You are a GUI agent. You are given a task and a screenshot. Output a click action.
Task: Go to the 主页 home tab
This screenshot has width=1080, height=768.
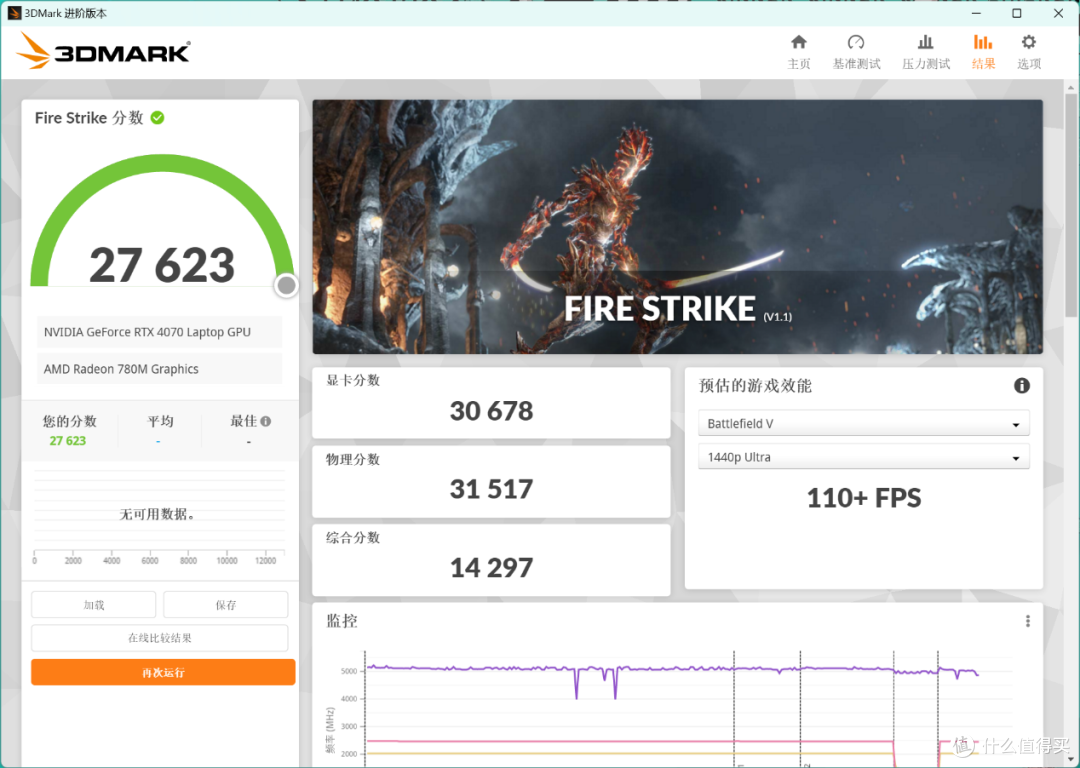[798, 52]
